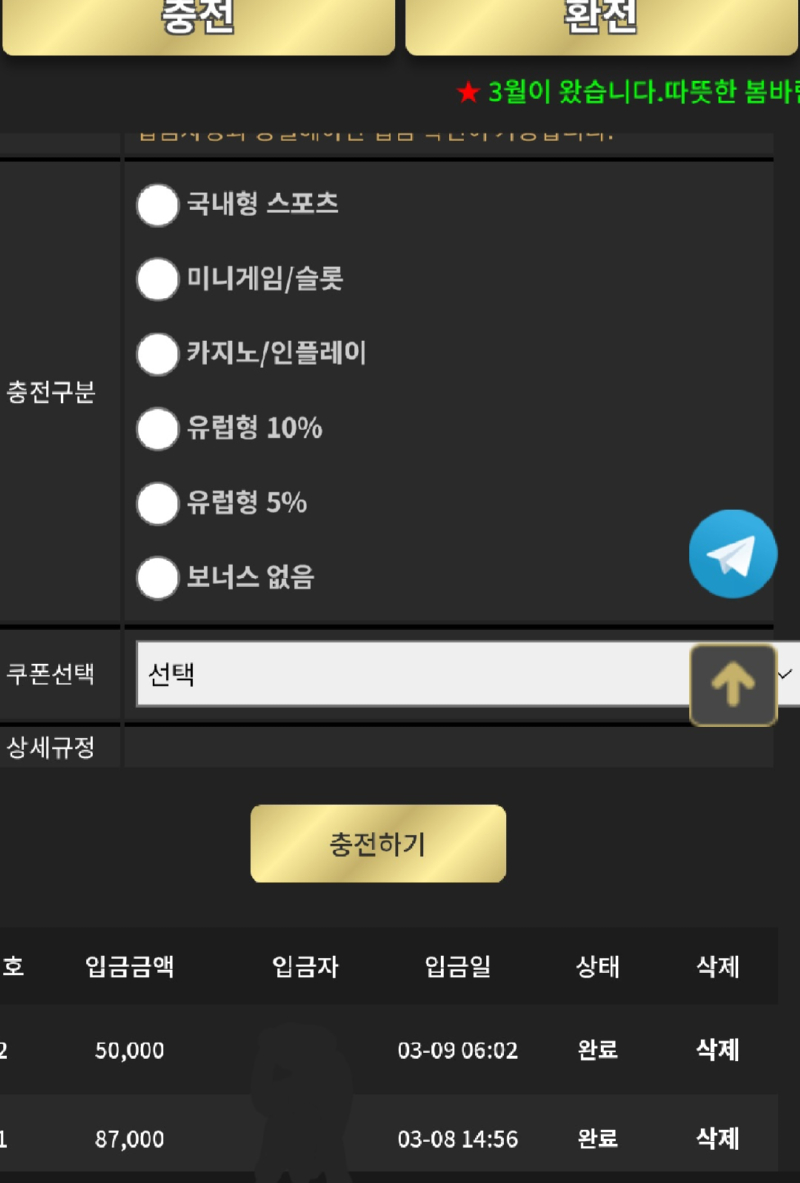Viewport: 800px width, 1183px height.
Task: Click the 입금일 column header
Action: [x=457, y=966]
